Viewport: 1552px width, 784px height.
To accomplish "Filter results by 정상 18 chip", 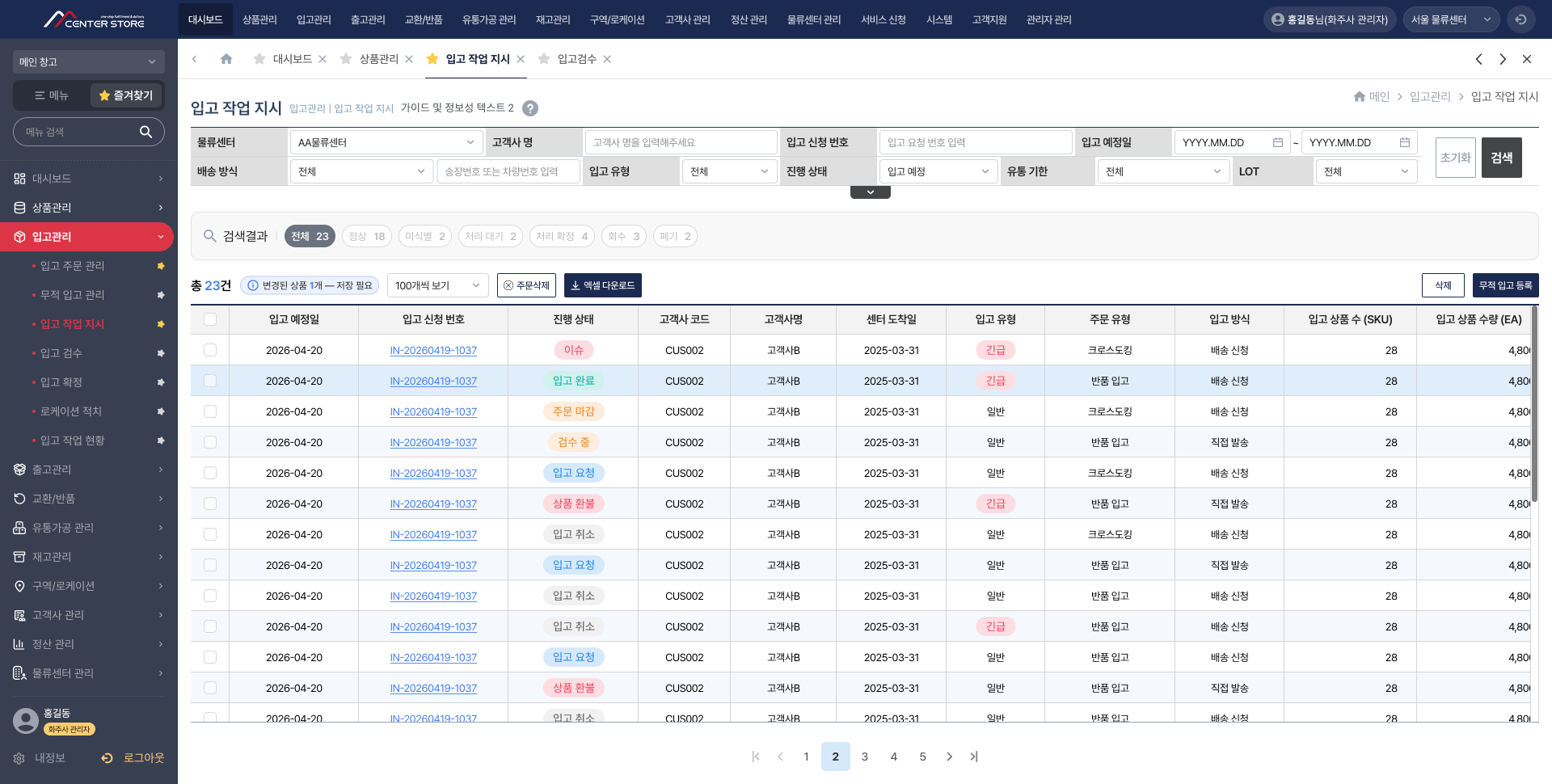I will pos(367,236).
